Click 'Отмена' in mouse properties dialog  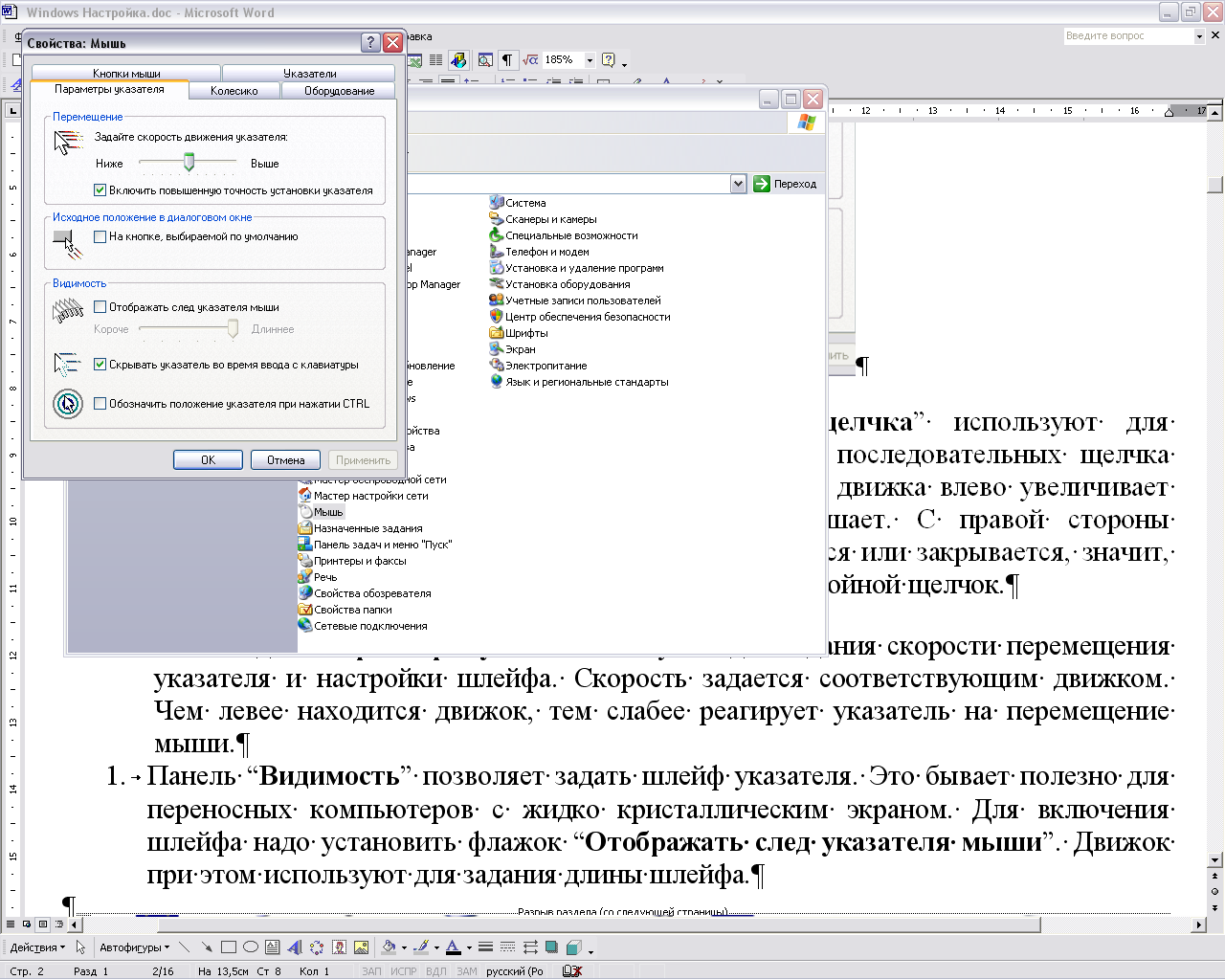tap(285, 460)
